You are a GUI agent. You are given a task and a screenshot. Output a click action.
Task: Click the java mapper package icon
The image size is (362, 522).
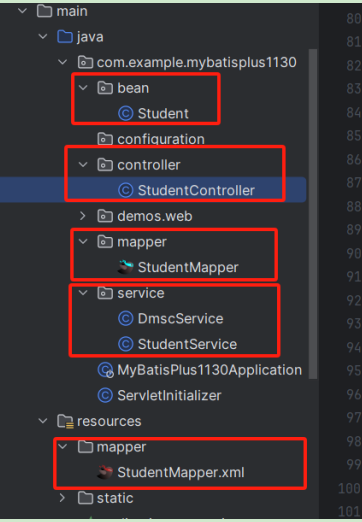click(105, 241)
